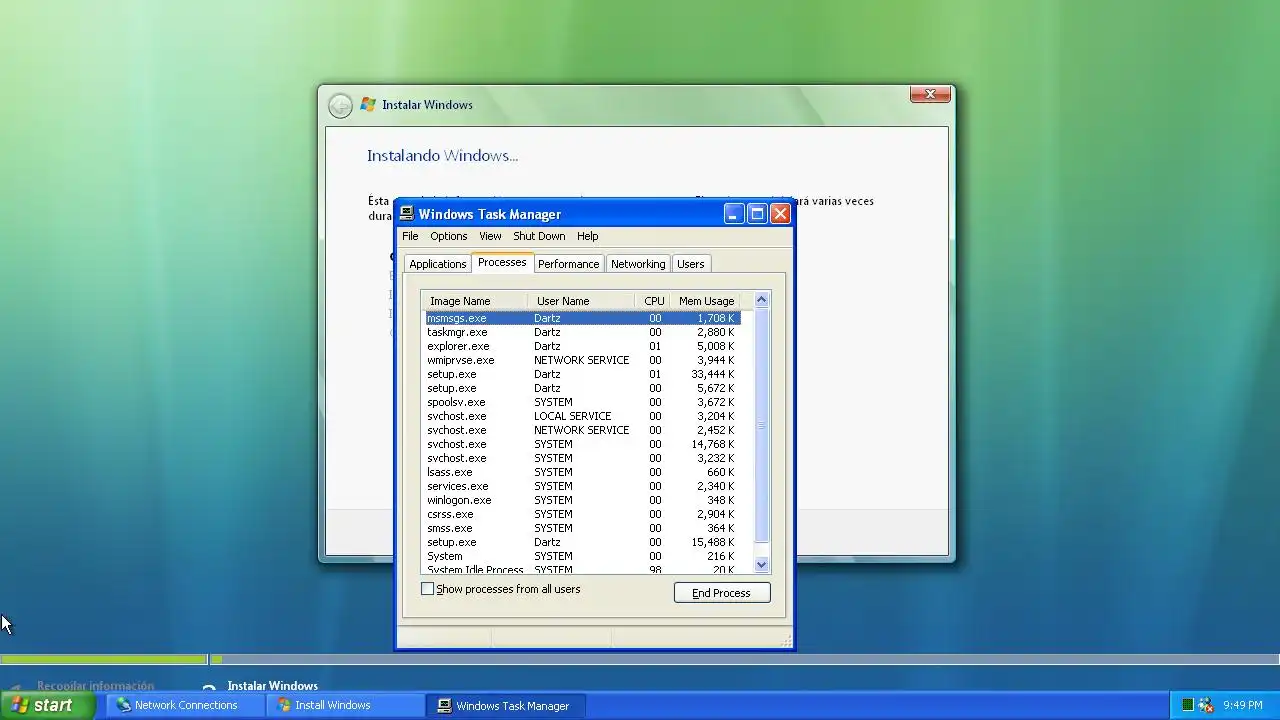Toggle Show processes from all users
The height and width of the screenshot is (720, 1280).
point(428,589)
